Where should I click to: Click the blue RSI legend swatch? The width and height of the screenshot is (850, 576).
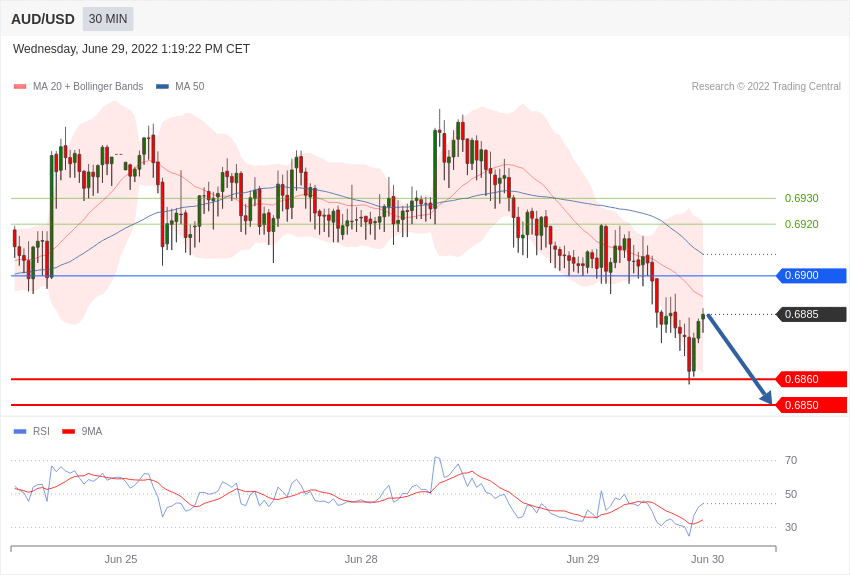tap(20, 431)
